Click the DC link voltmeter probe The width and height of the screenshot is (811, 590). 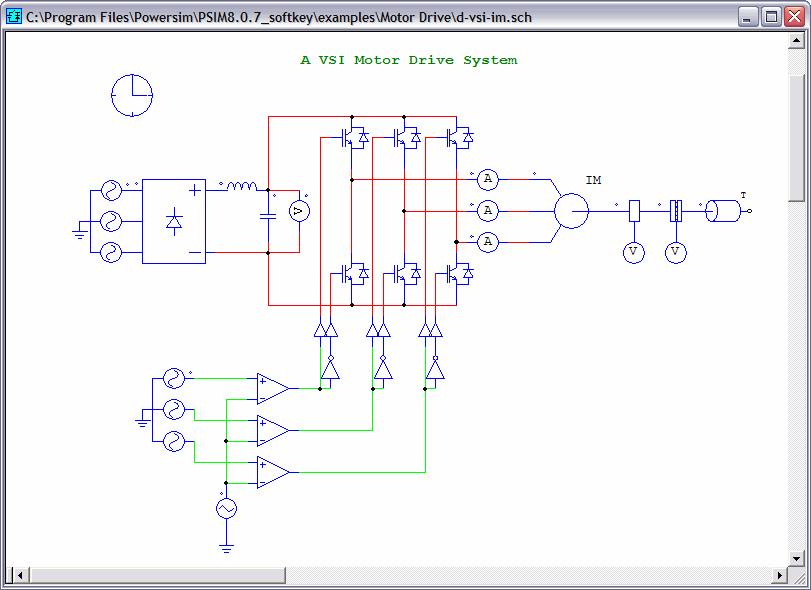click(299, 211)
